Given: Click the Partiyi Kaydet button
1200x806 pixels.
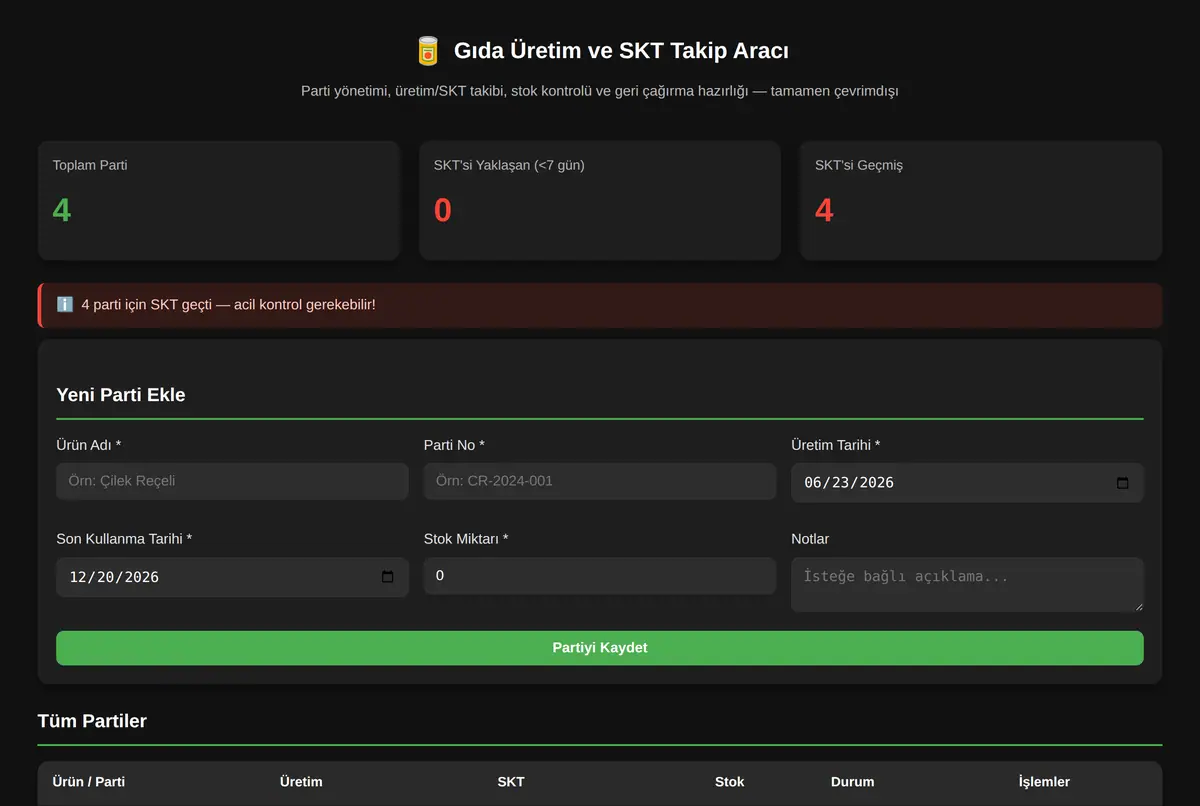Looking at the screenshot, I should pyautogui.click(x=600, y=648).
